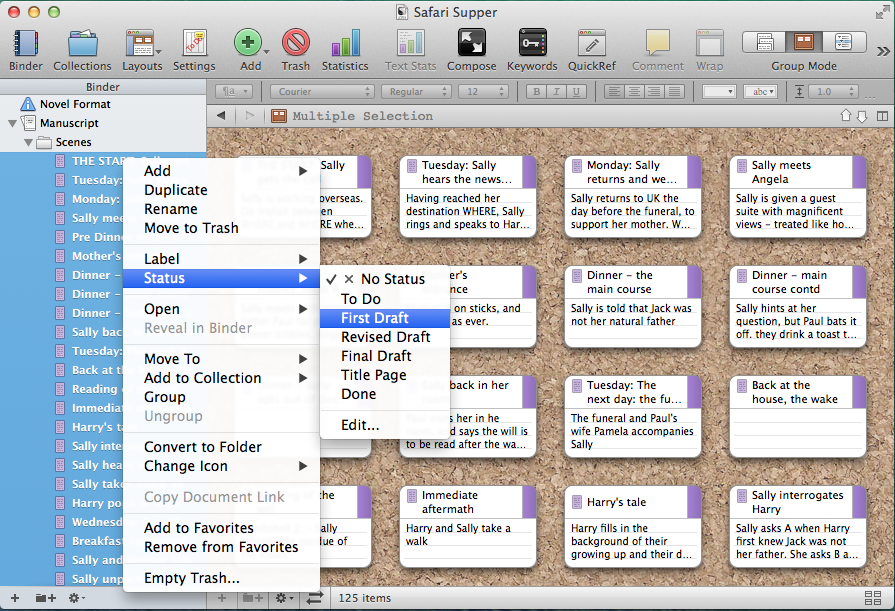Choose First Draft status
Image resolution: width=895 pixels, height=611 pixels.
(385, 318)
